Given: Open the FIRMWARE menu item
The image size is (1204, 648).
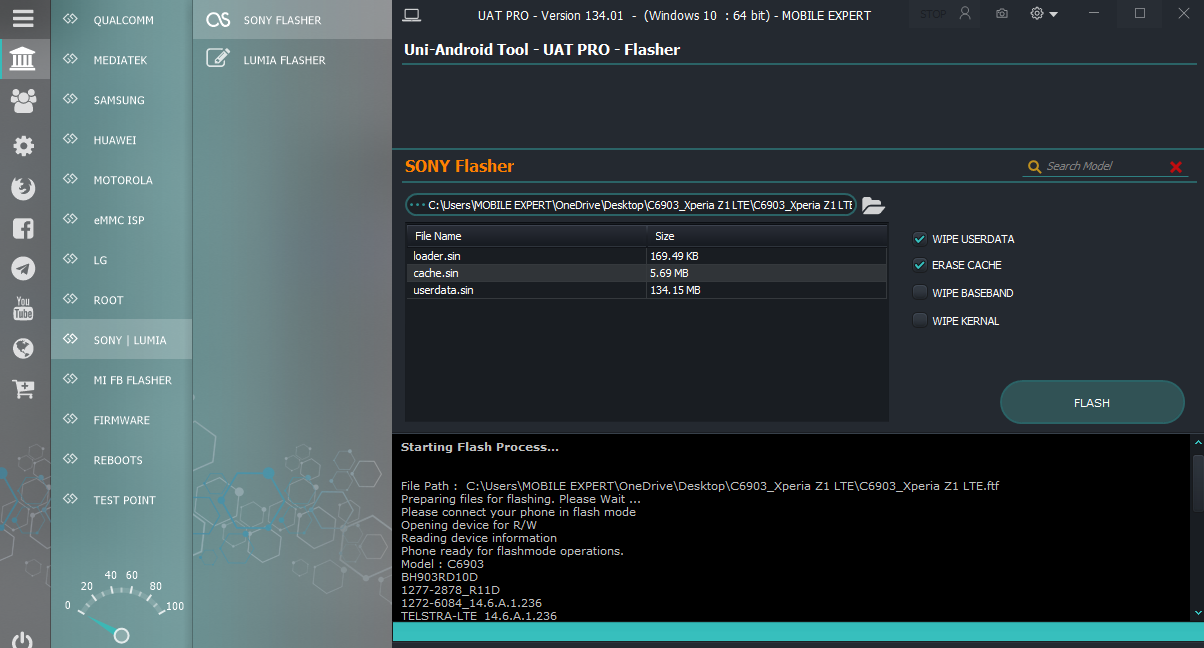Looking at the screenshot, I should point(121,420).
